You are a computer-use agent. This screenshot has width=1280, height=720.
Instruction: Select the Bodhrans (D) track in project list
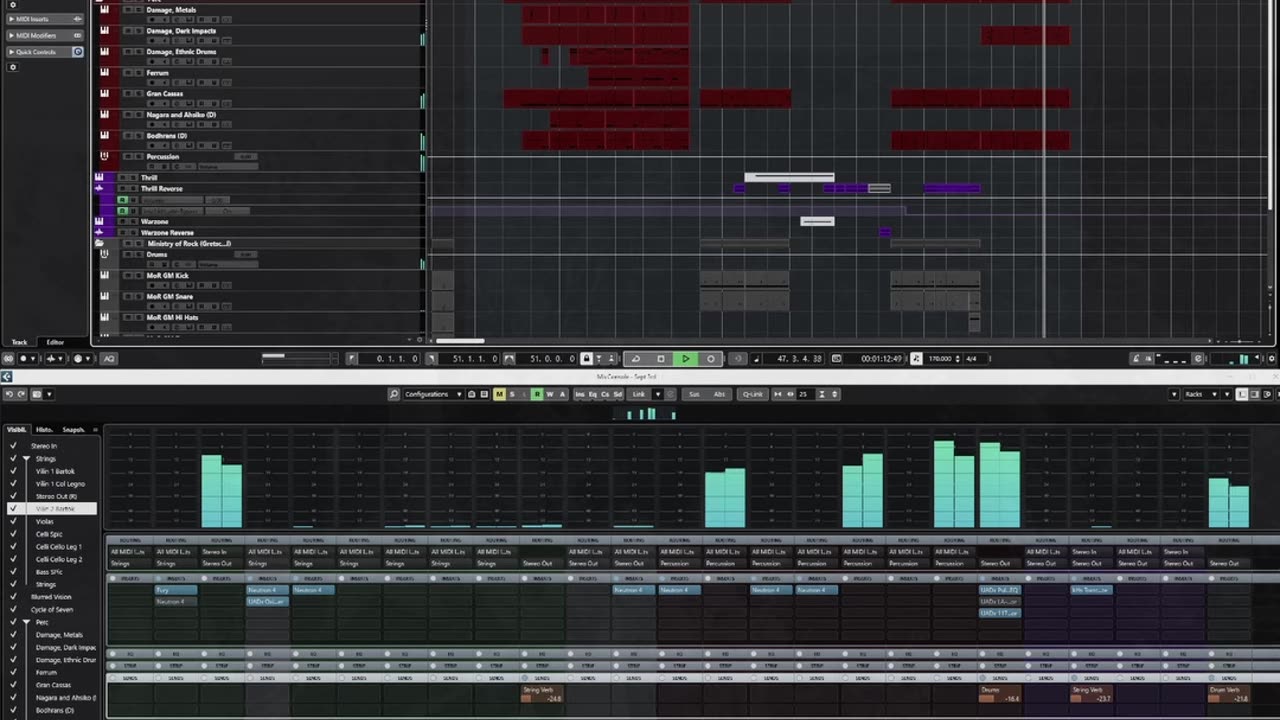[167, 136]
